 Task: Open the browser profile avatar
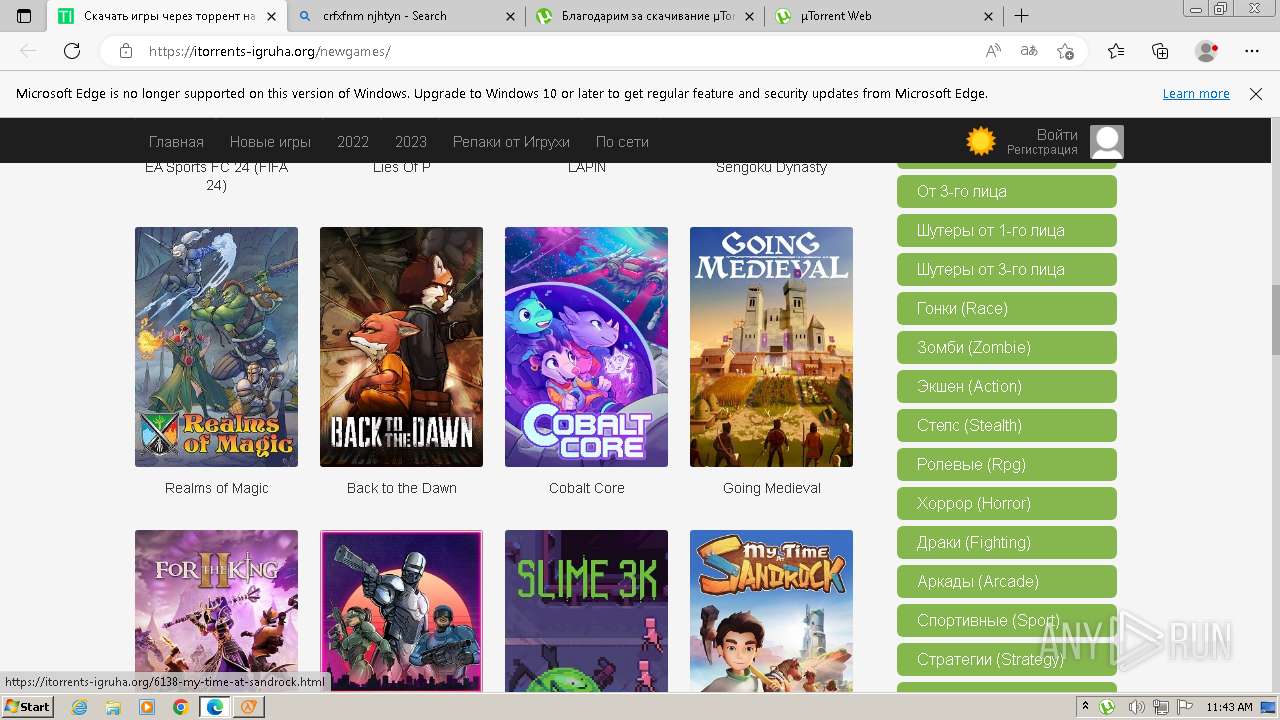tap(1206, 51)
